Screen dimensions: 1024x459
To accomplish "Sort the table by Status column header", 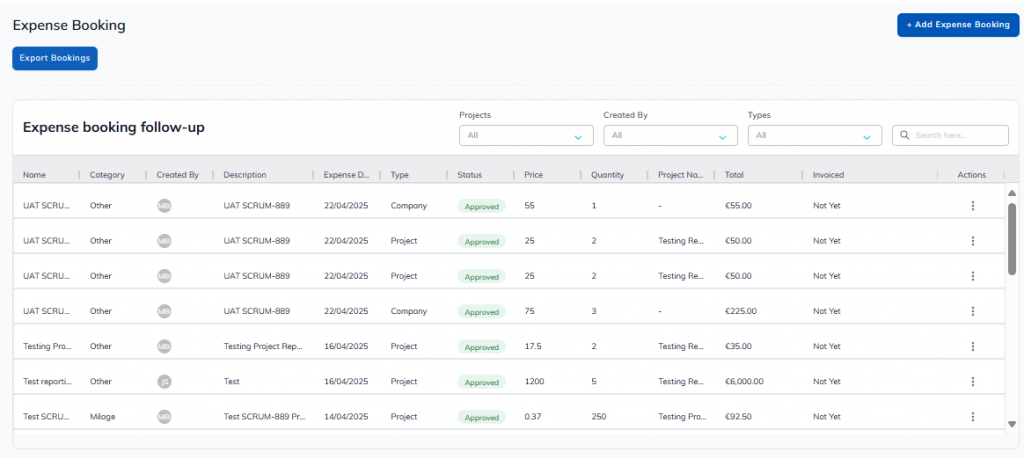I will 470,175.
